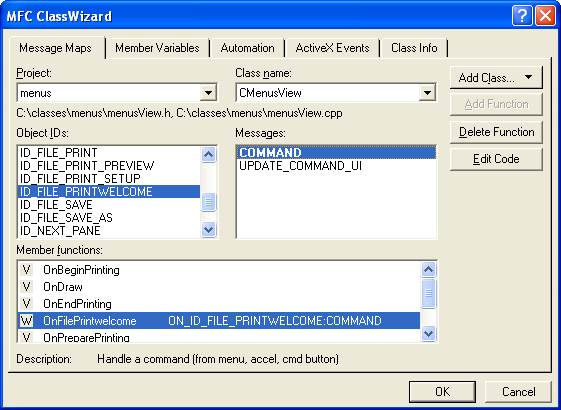Switch to the Member Variables tab
This screenshot has height=410, width=561.
point(157,48)
